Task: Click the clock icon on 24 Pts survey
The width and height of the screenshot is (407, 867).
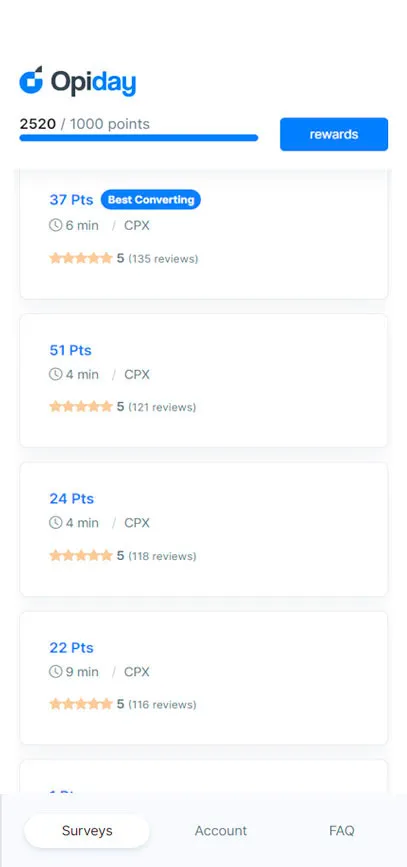Action: click(55, 523)
